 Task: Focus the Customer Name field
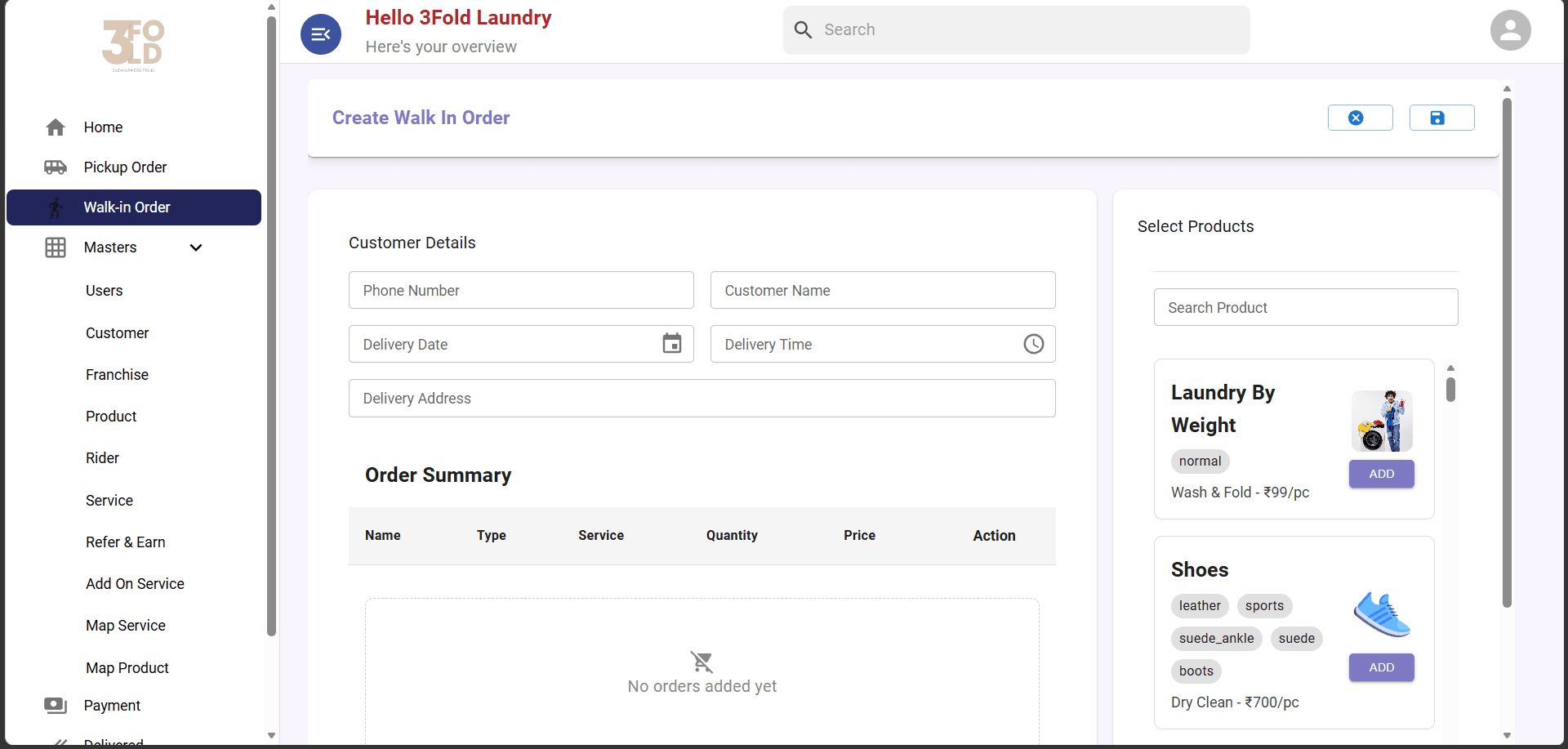(883, 290)
